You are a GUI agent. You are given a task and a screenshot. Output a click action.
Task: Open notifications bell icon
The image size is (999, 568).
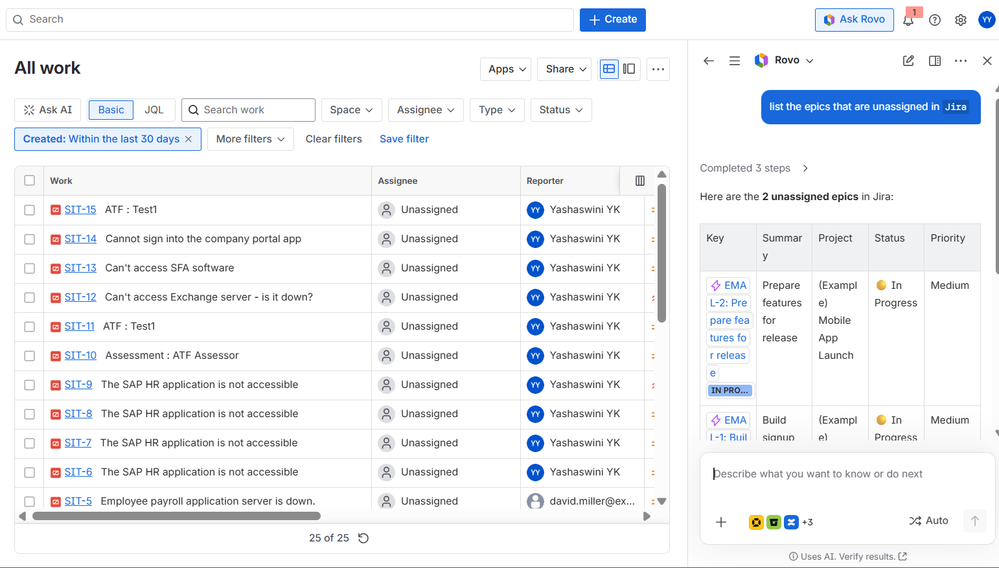908,20
